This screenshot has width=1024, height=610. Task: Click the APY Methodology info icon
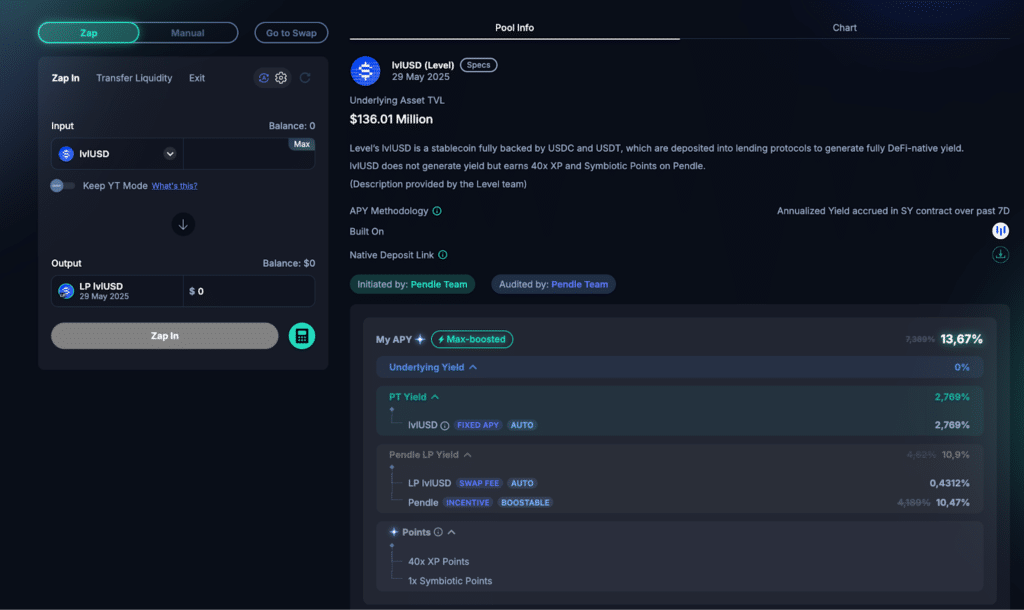point(437,211)
